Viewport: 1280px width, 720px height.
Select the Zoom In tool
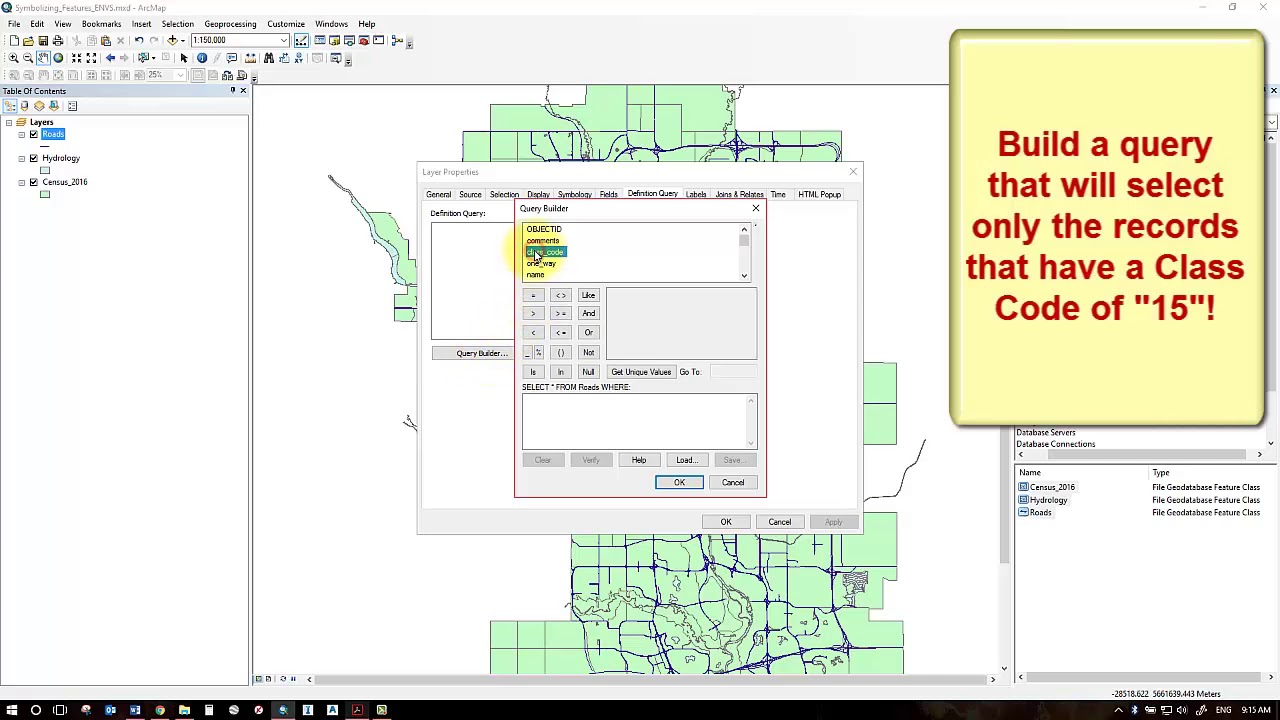coord(13,58)
